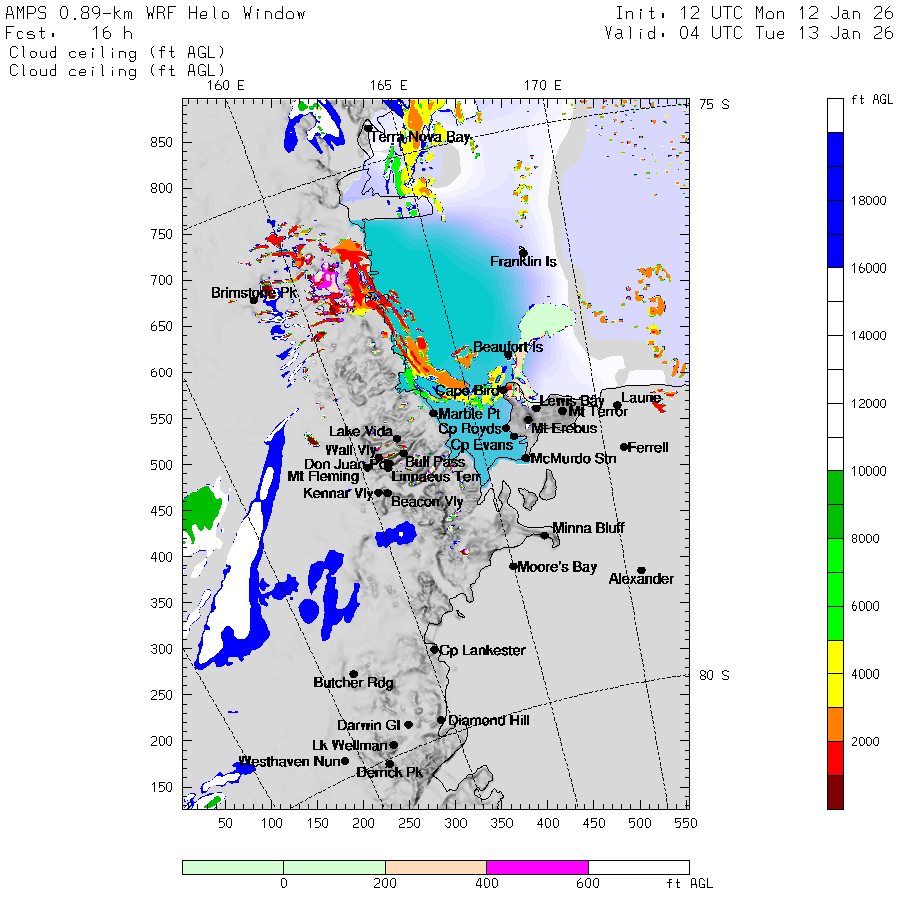Click the Westhaven Nun station marker

coord(345,760)
